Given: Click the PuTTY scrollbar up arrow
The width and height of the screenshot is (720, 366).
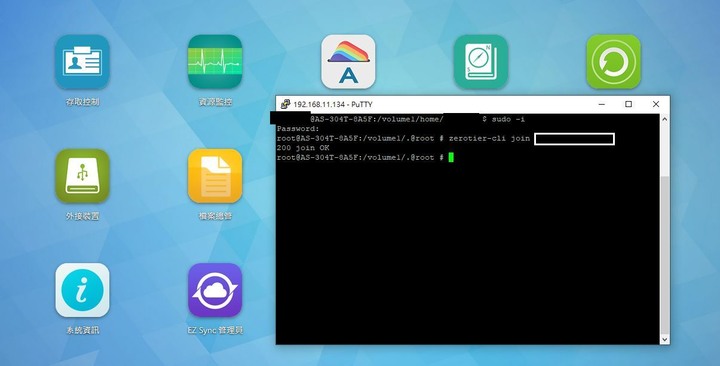Looking at the screenshot, I should pos(664,119).
